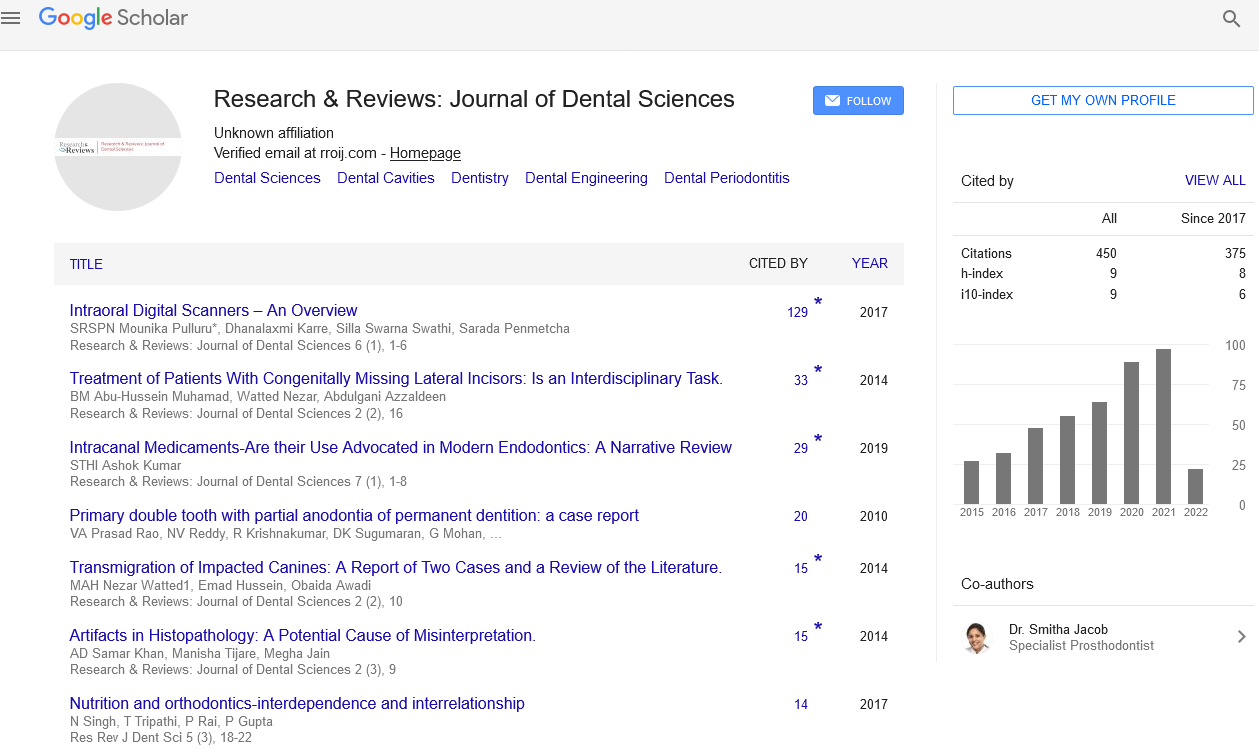Click the Google Scholar logo

(113, 18)
